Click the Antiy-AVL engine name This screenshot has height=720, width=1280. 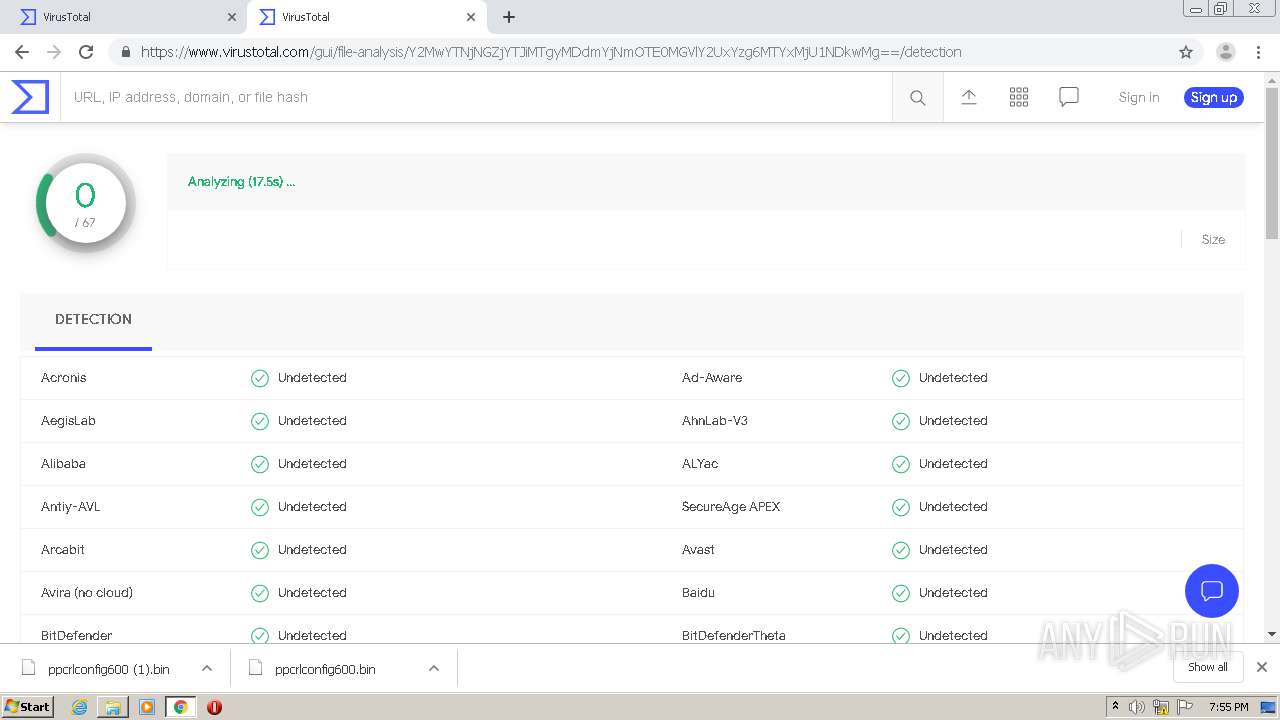coord(71,507)
